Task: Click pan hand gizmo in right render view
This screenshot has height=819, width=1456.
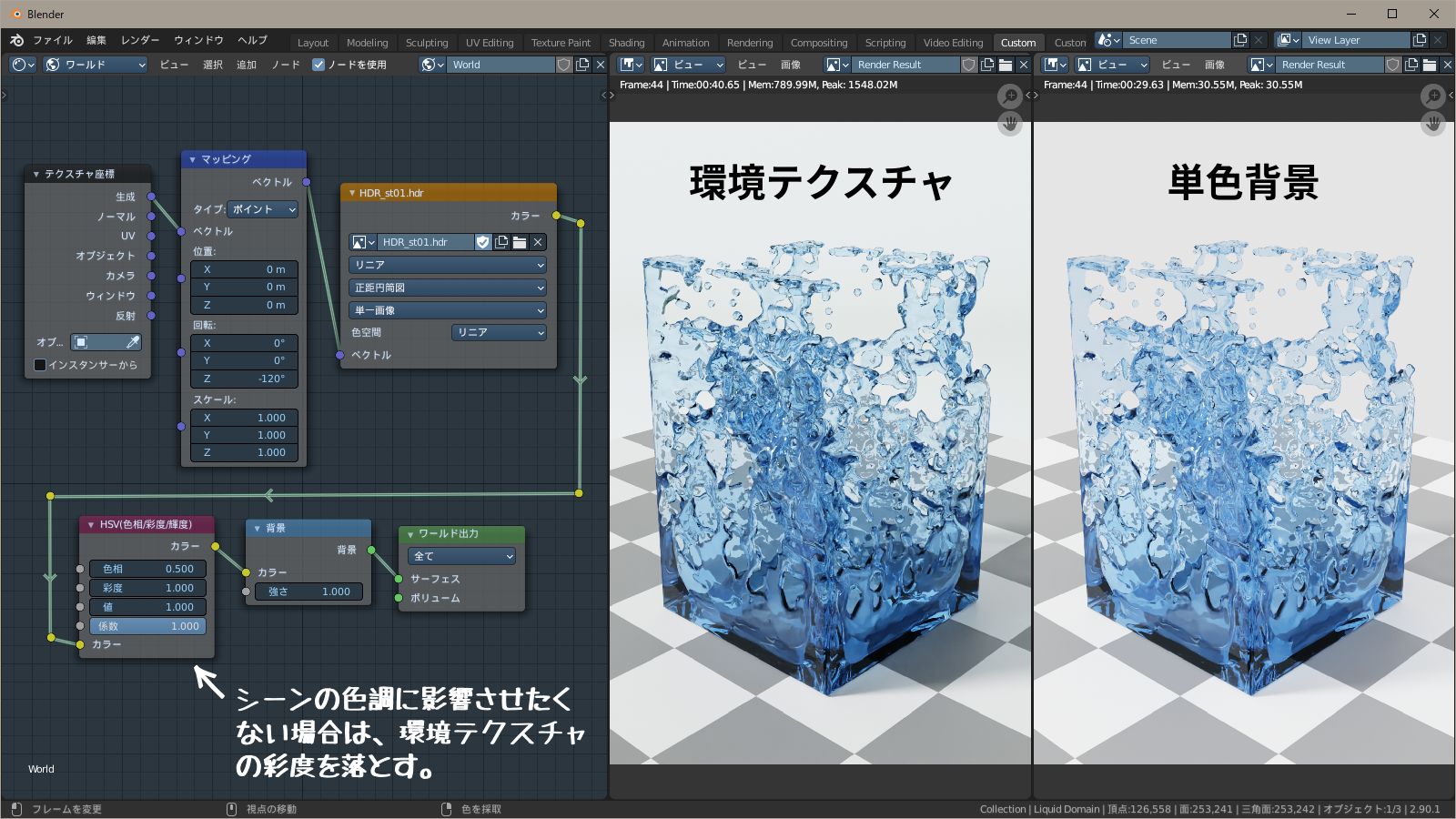Action: click(1433, 124)
